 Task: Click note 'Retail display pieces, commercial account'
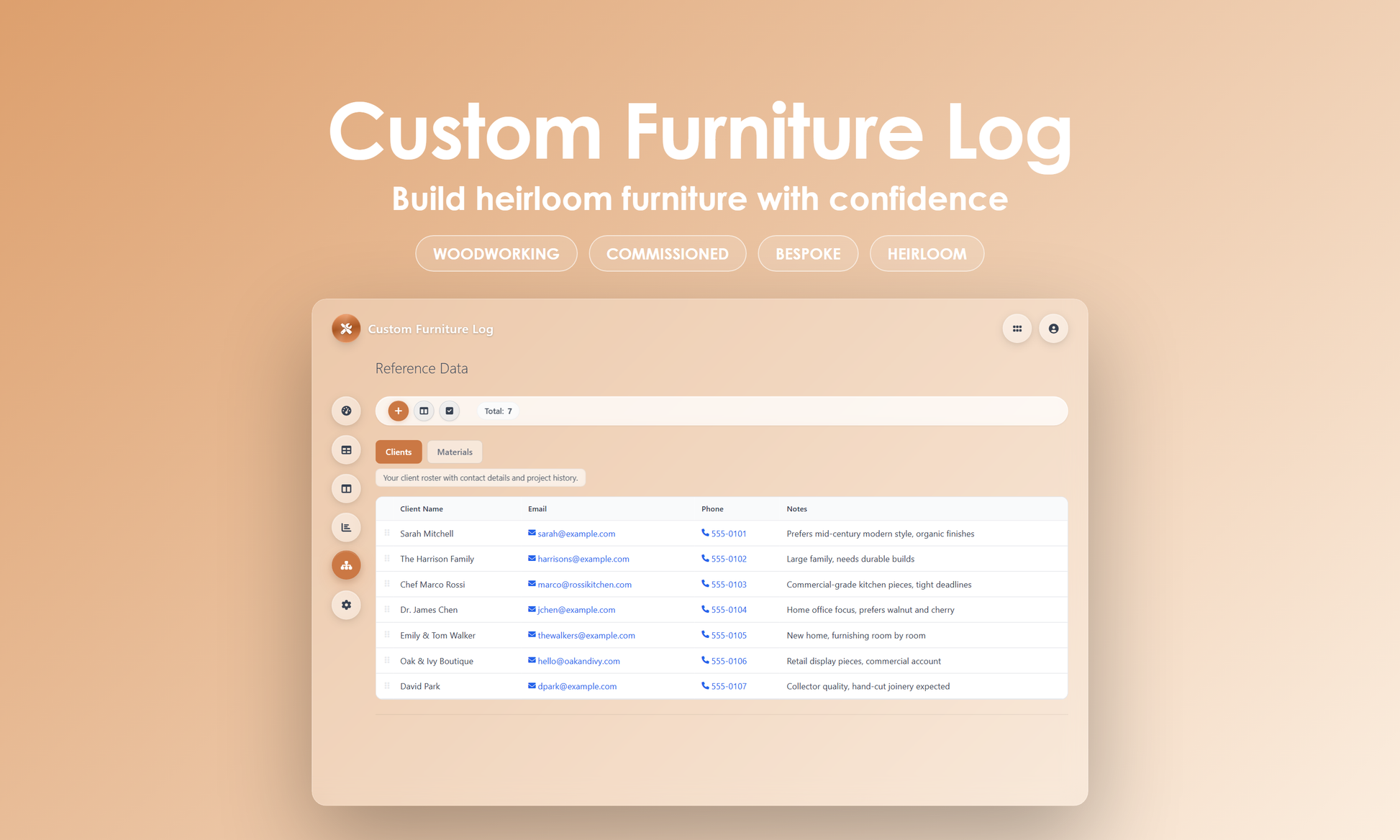point(863,661)
